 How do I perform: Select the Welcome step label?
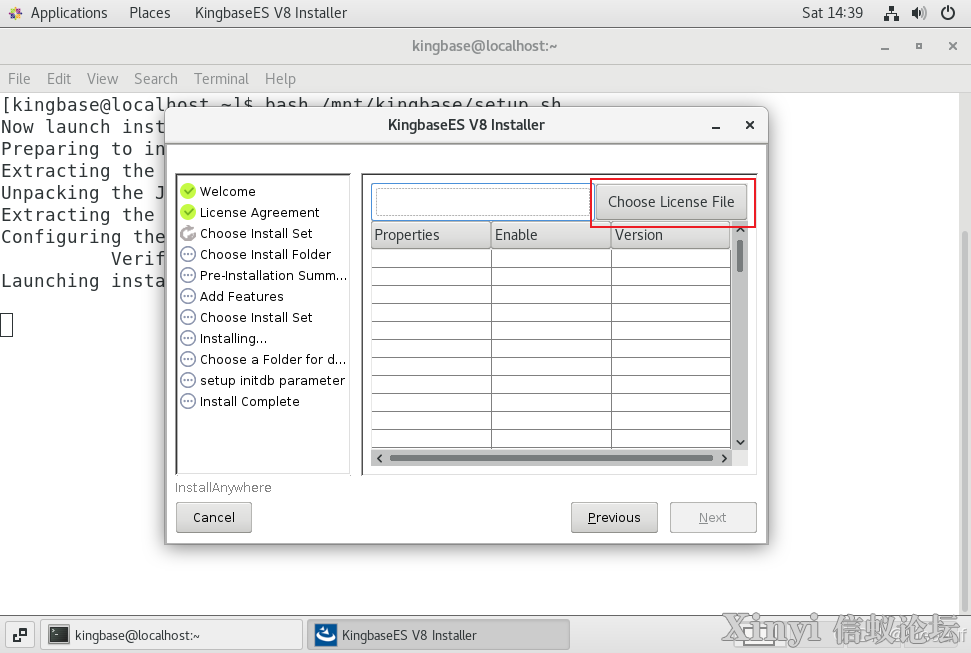click(227, 191)
